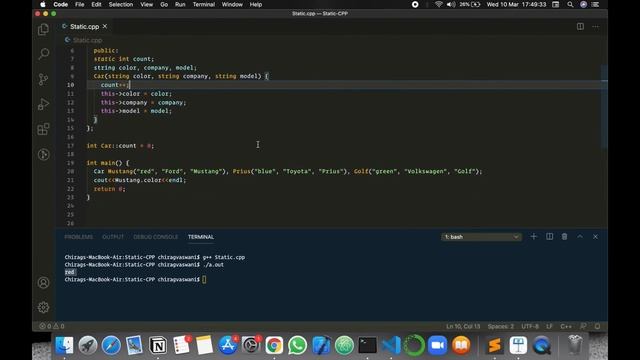Open Sublime Text from the dock

click(x=494, y=345)
